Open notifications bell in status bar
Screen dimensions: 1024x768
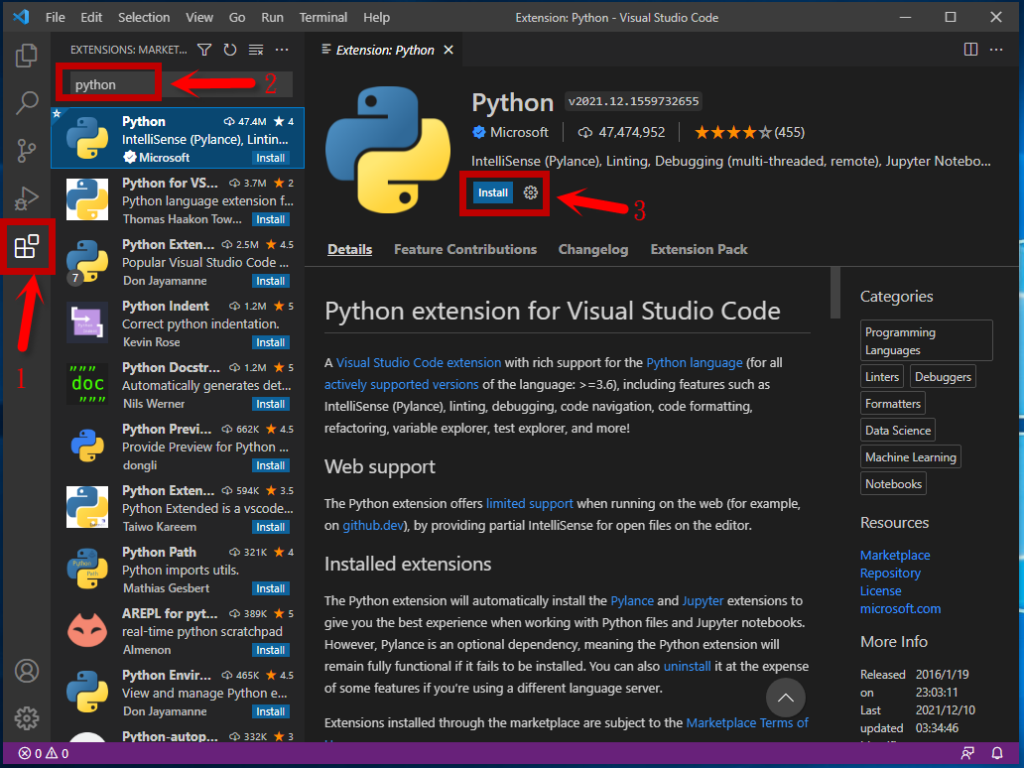click(x=997, y=754)
